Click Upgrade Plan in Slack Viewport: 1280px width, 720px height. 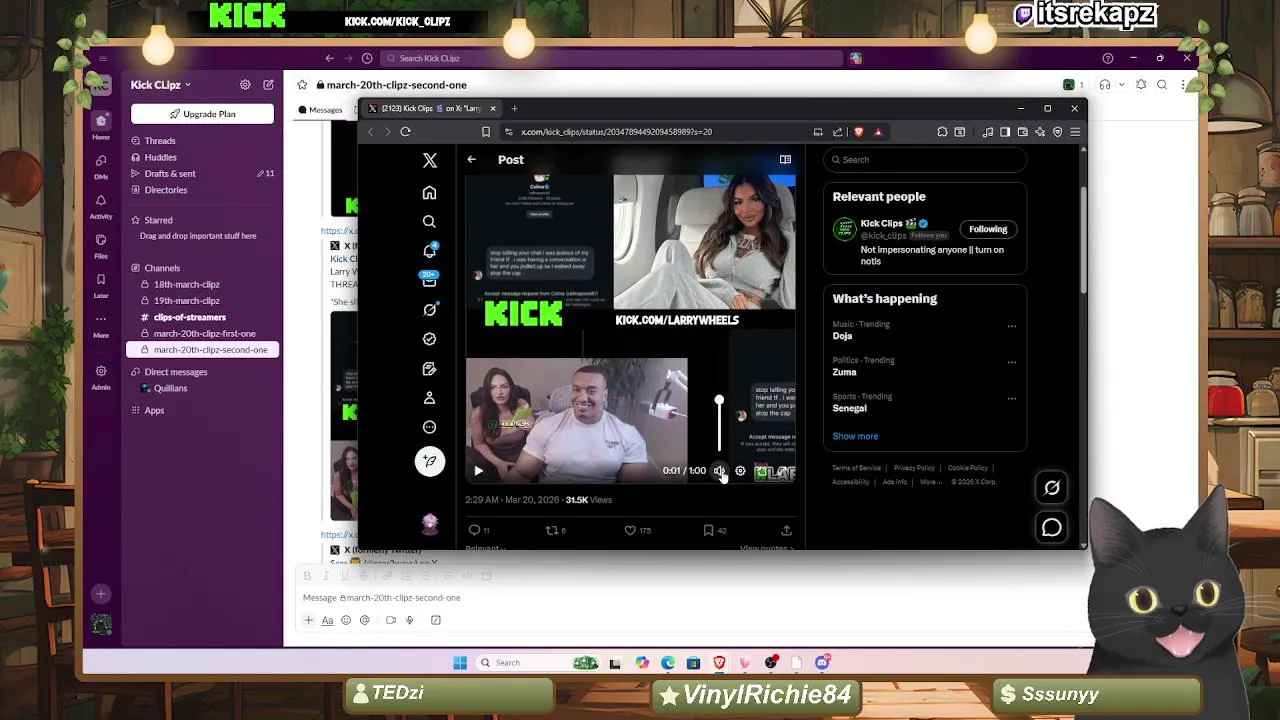click(202, 114)
